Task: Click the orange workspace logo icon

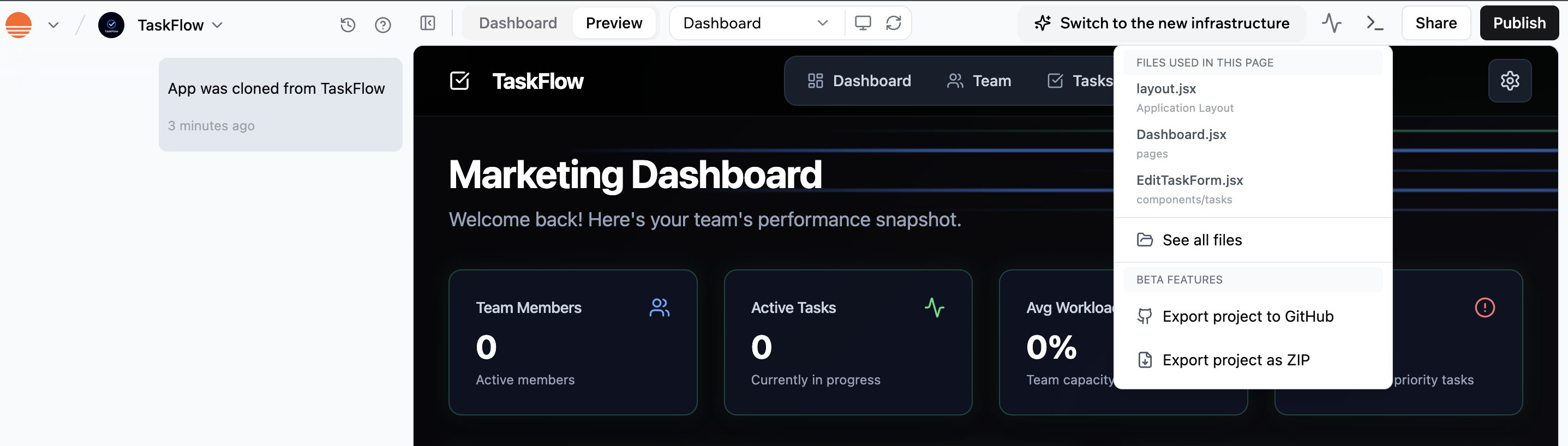Action: 19,25
